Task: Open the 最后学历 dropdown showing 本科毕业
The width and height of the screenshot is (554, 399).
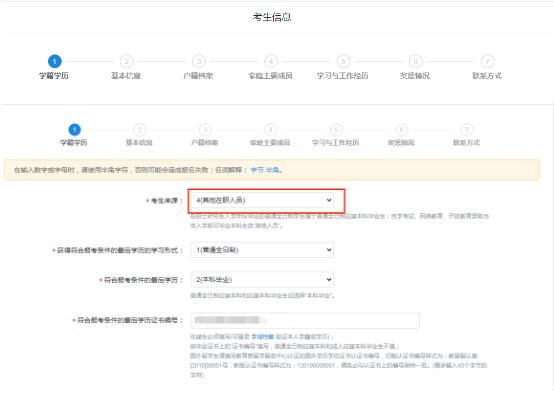Action: (262, 280)
